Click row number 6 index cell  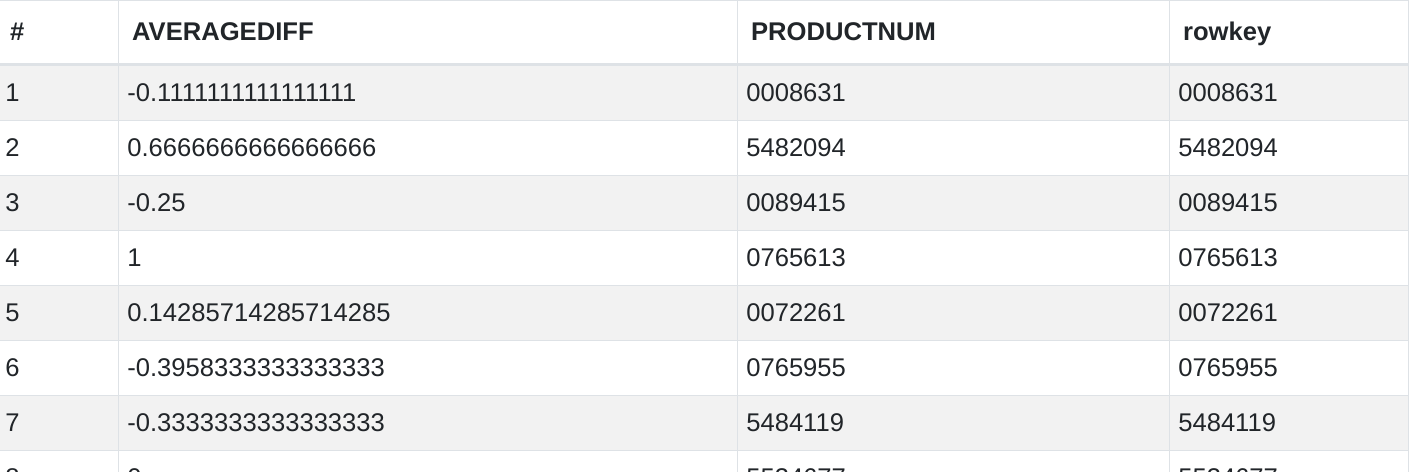click(12, 368)
